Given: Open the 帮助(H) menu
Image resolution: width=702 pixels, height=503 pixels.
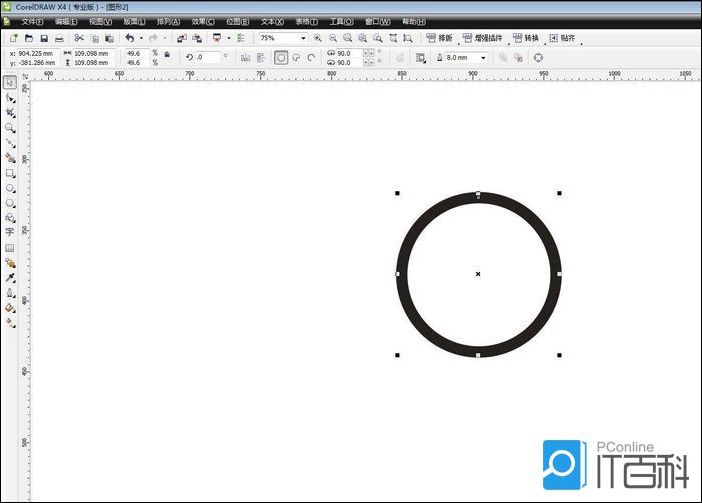Looking at the screenshot, I should point(414,21).
